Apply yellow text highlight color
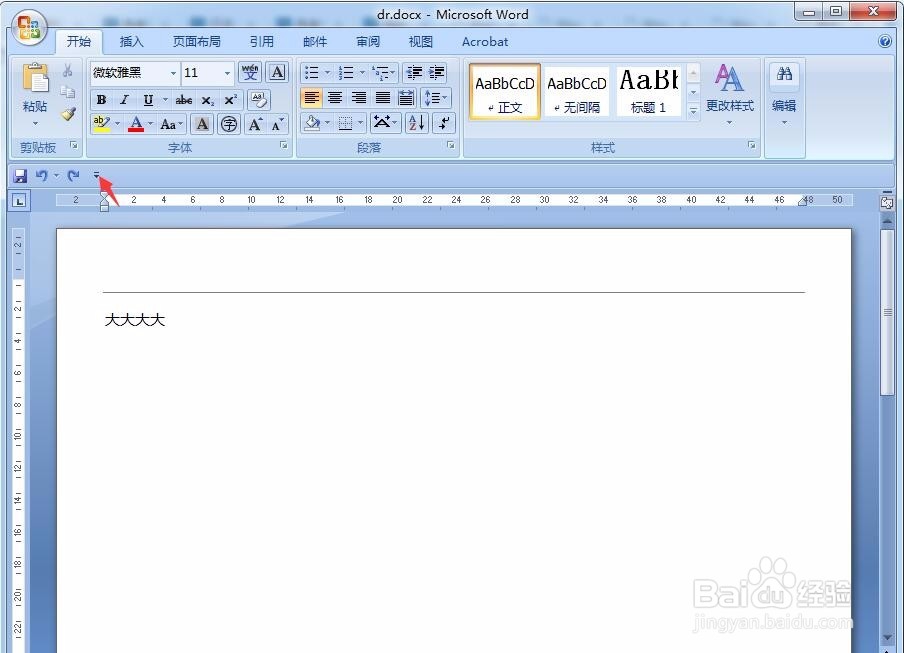 tap(101, 124)
